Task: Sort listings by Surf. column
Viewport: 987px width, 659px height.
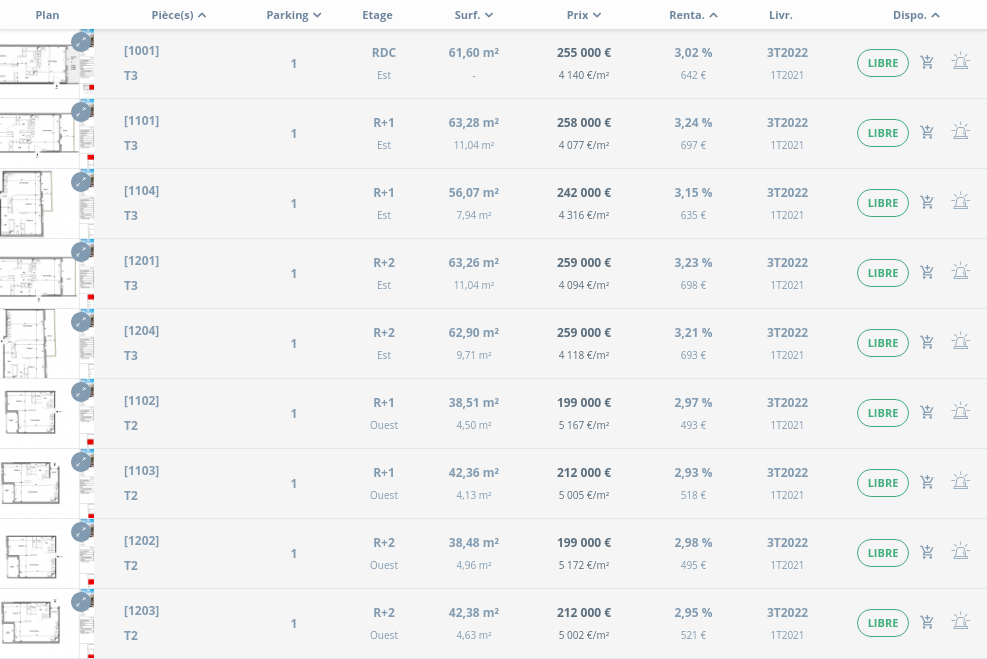Action: click(x=474, y=15)
